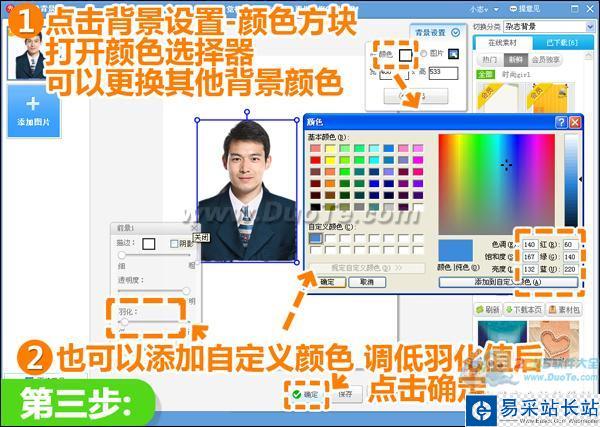Screen dimensions: 600x427
Task: Click the color preview box 颜色|纯色
Action: click(455, 251)
